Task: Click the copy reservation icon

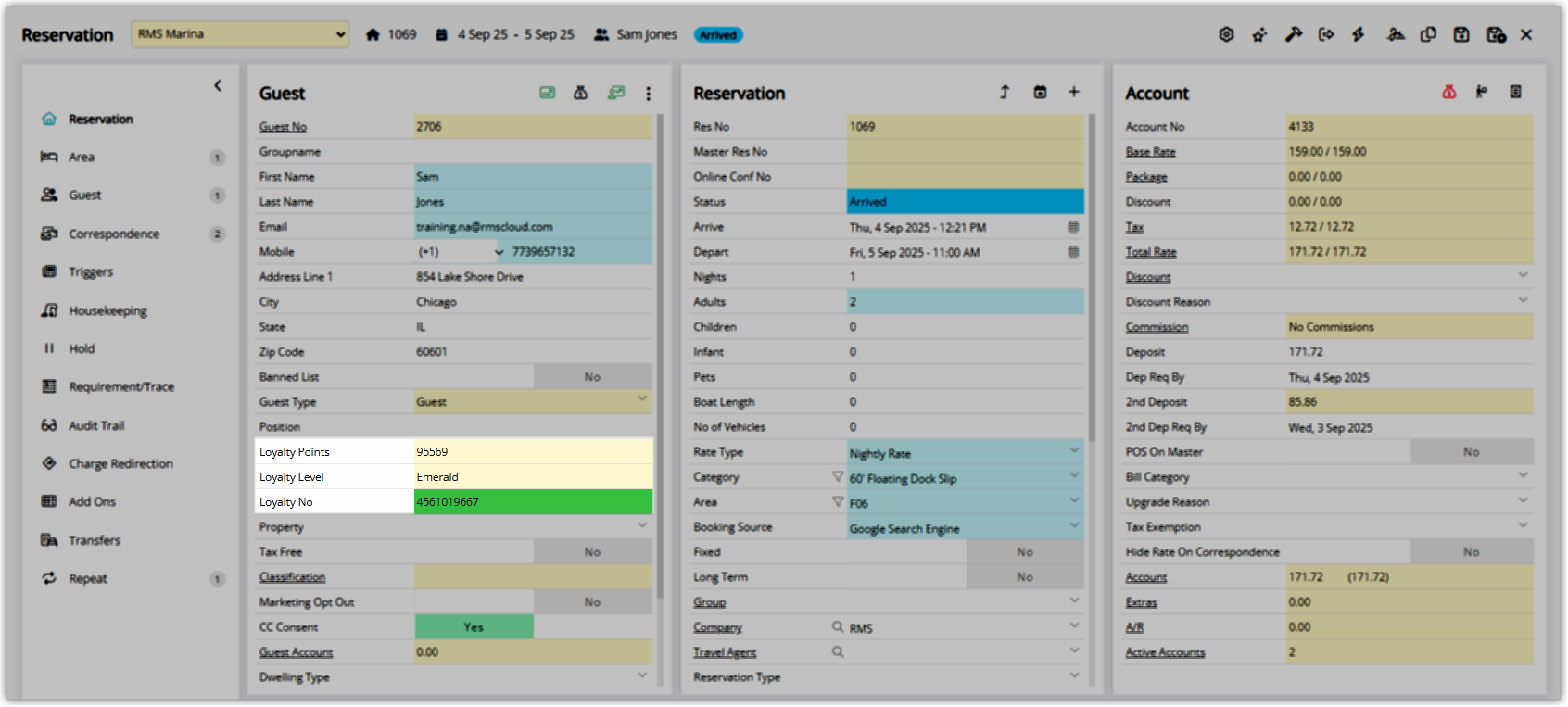Action: pos(1428,34)
